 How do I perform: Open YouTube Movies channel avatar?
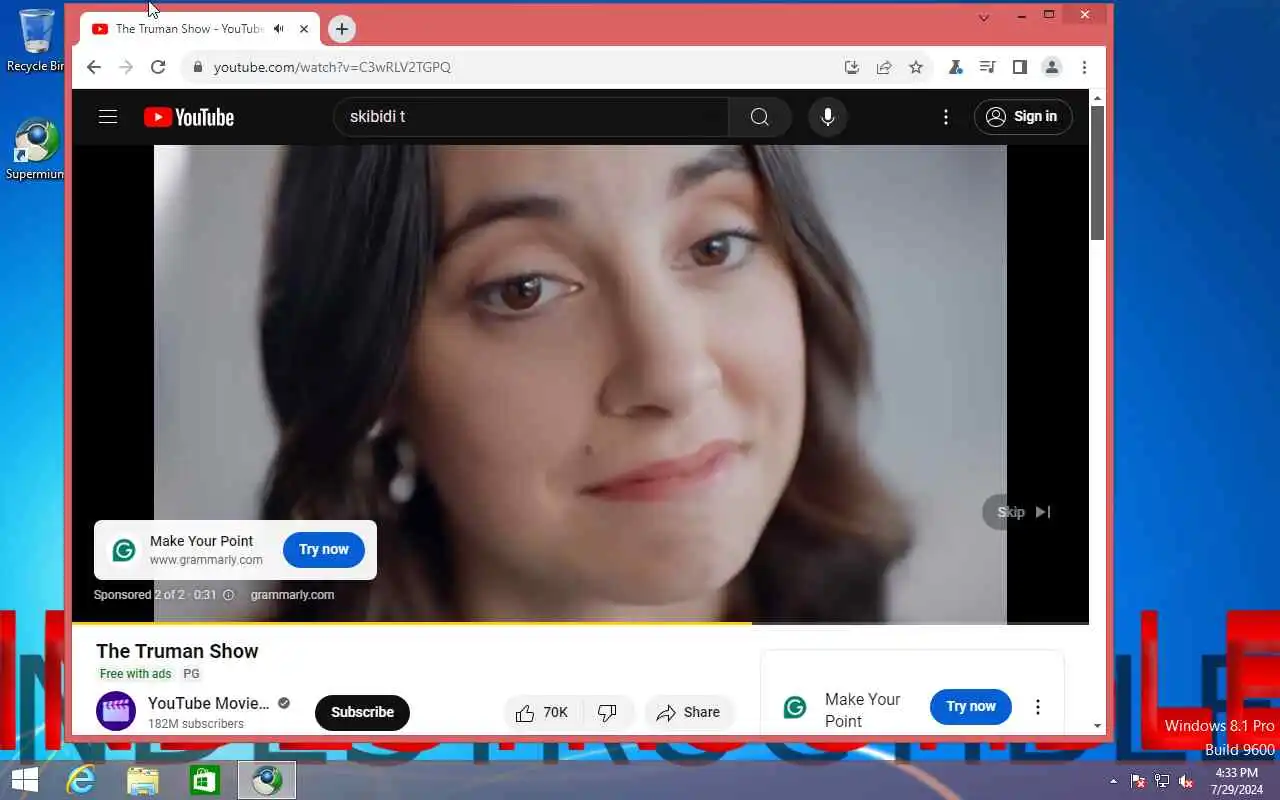click(x=116, y=712)
